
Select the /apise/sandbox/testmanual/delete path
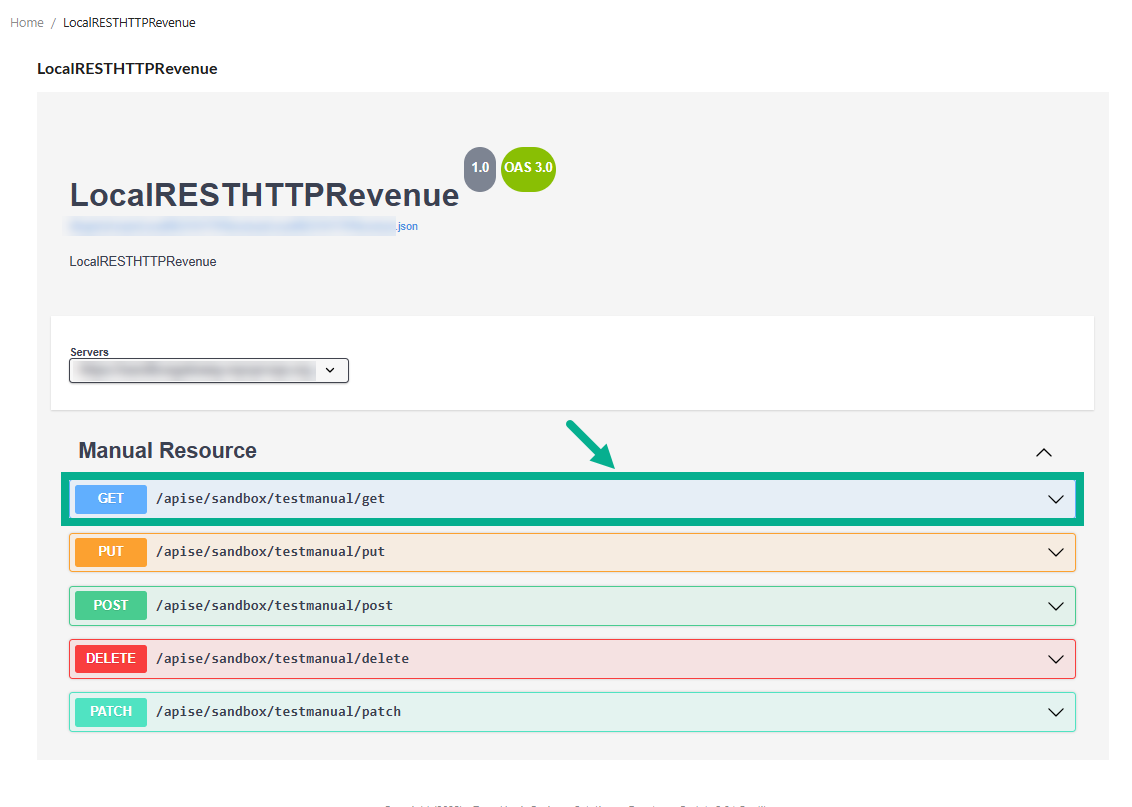coord(282,658)
